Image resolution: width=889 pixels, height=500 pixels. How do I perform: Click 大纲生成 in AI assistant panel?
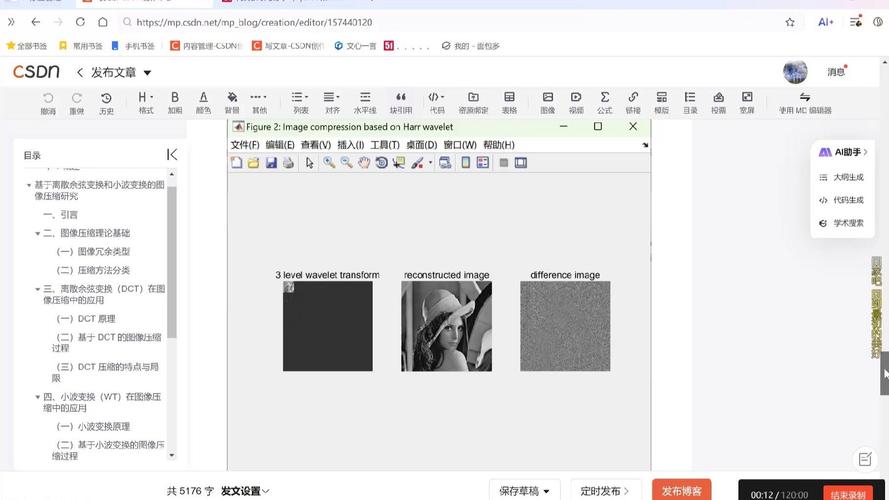(x=841, y=177)
